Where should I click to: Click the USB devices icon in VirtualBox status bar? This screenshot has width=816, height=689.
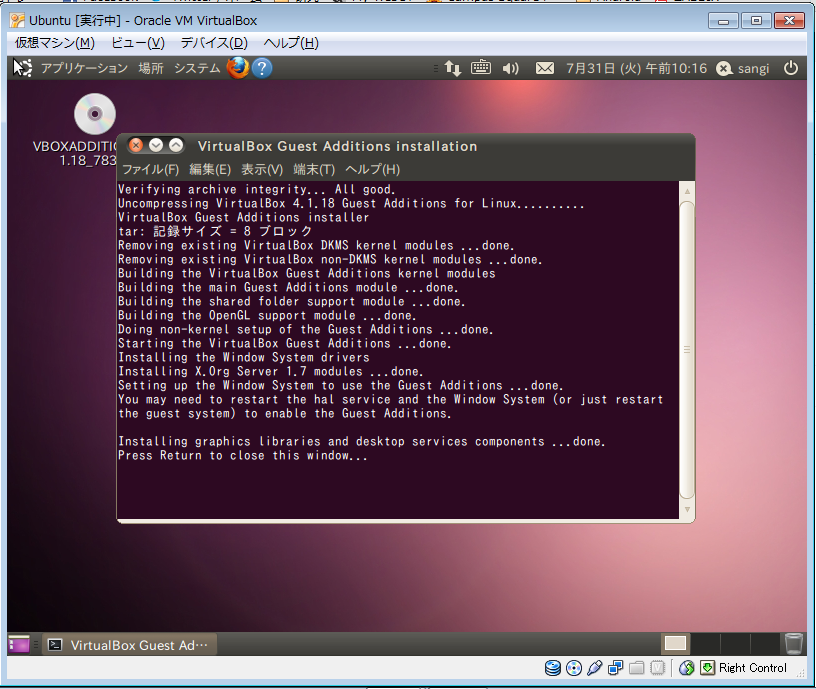(593, 668)
